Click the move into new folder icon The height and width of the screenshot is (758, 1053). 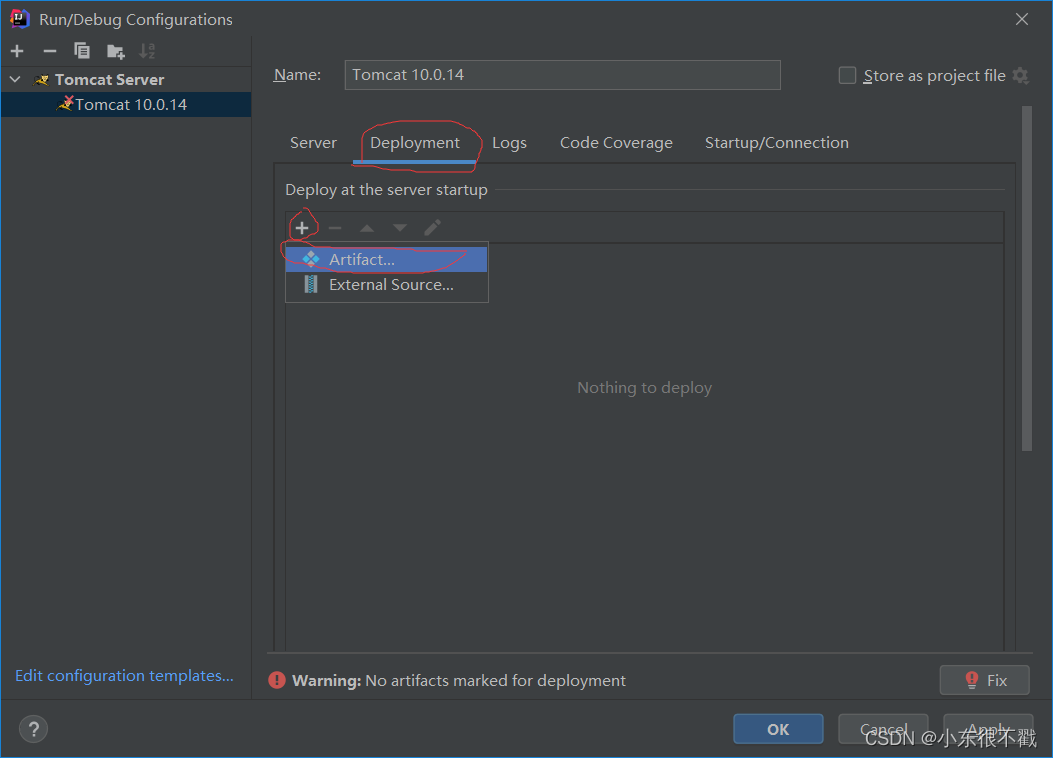[115, 51]
